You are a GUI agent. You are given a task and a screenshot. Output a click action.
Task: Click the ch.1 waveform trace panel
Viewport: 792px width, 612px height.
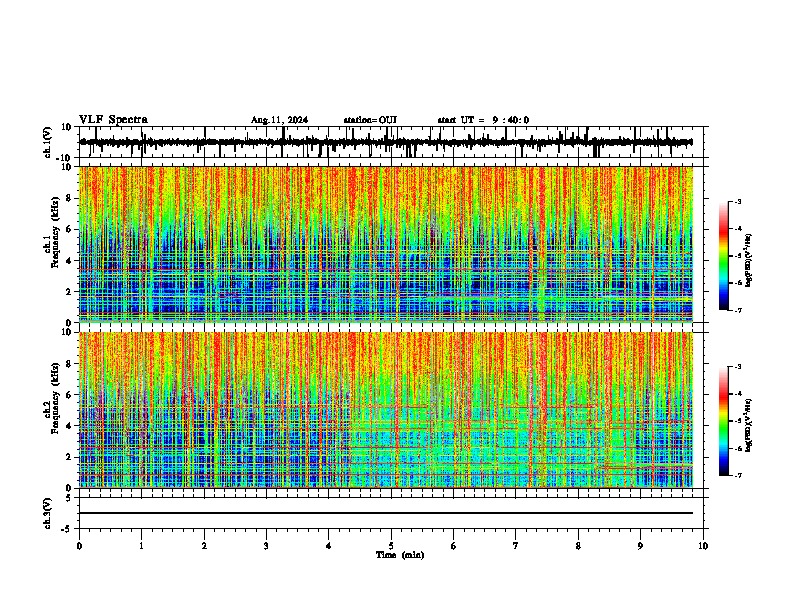click(393, 142)
